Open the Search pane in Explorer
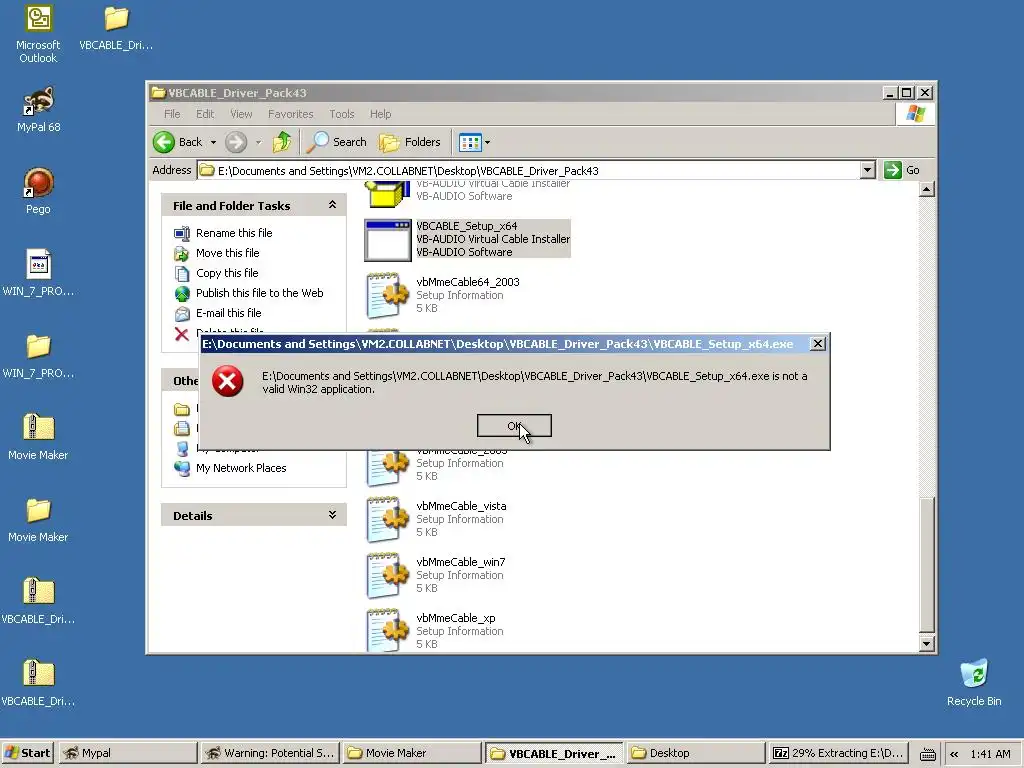The height and width of the screenshot is (768, 1024). click(337, 142)
